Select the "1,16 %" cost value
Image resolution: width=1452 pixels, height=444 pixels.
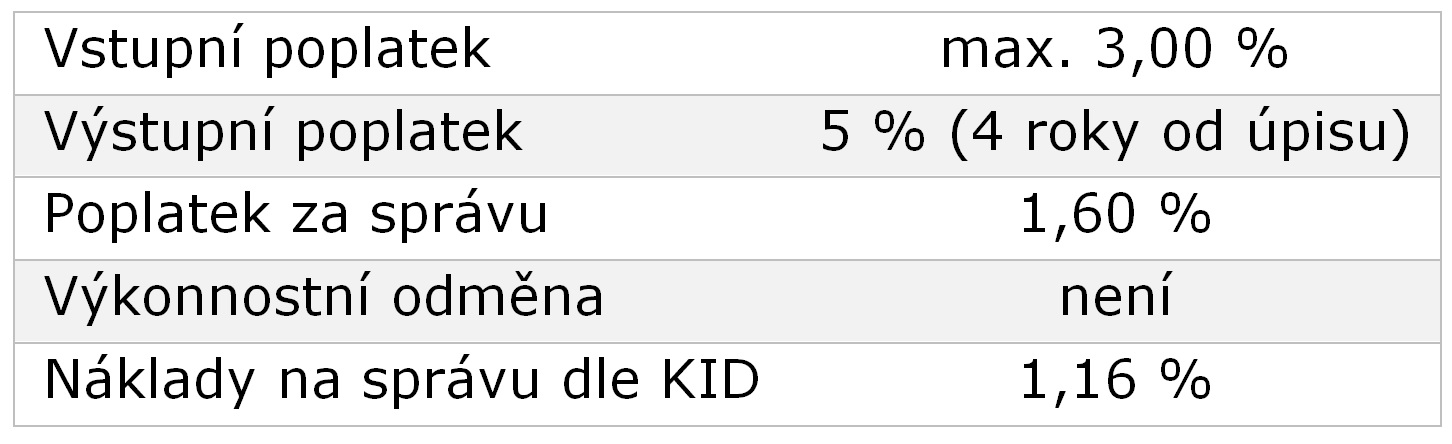[x=1114, y=381]
